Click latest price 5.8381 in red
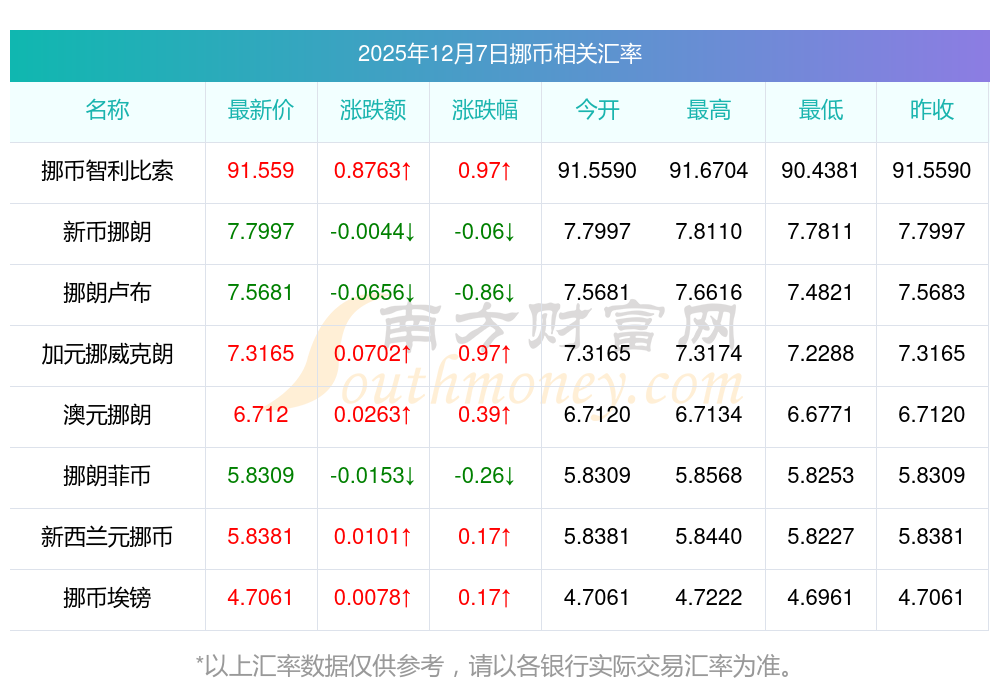This screenshot has width=1000, height=697. (x=260, y=536)
